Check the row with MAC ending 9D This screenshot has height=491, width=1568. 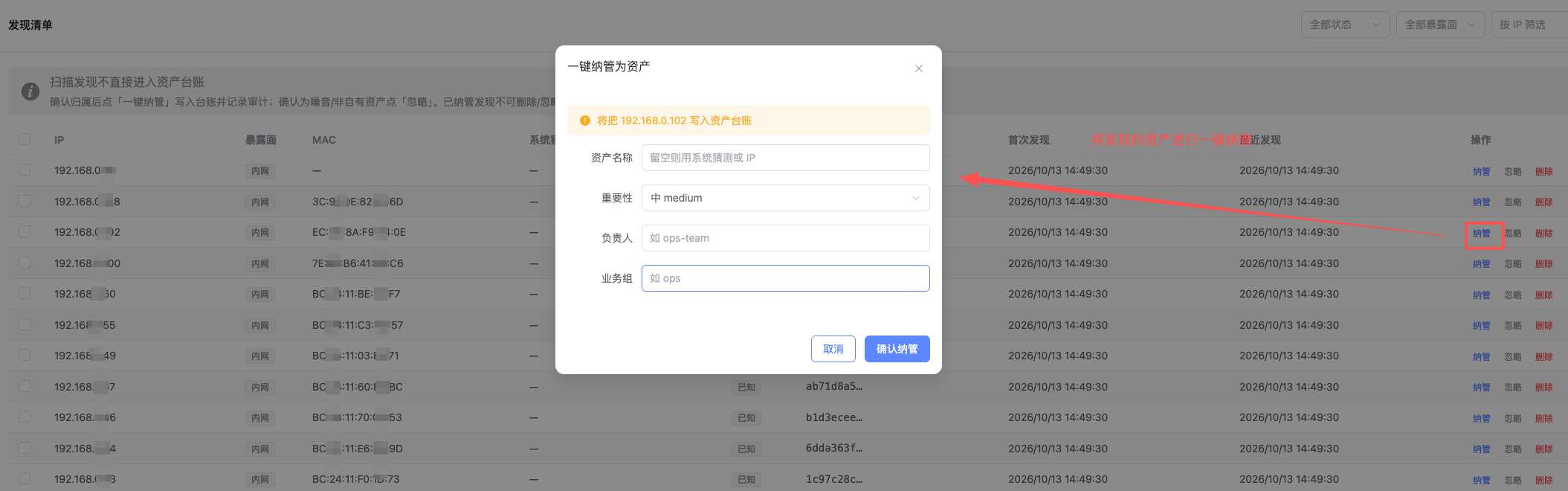pyautogui.click(x=25, y=448)
